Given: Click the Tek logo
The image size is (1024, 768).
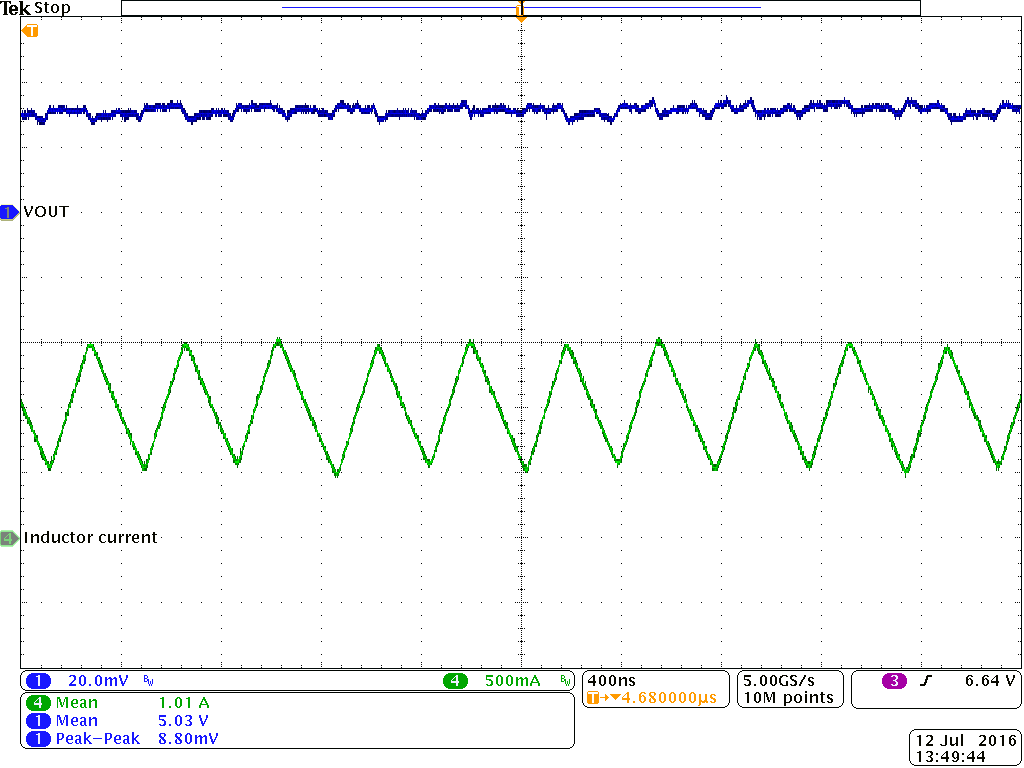Looking at the screenshot, I should pyautogui.click(x=18, y=8).
